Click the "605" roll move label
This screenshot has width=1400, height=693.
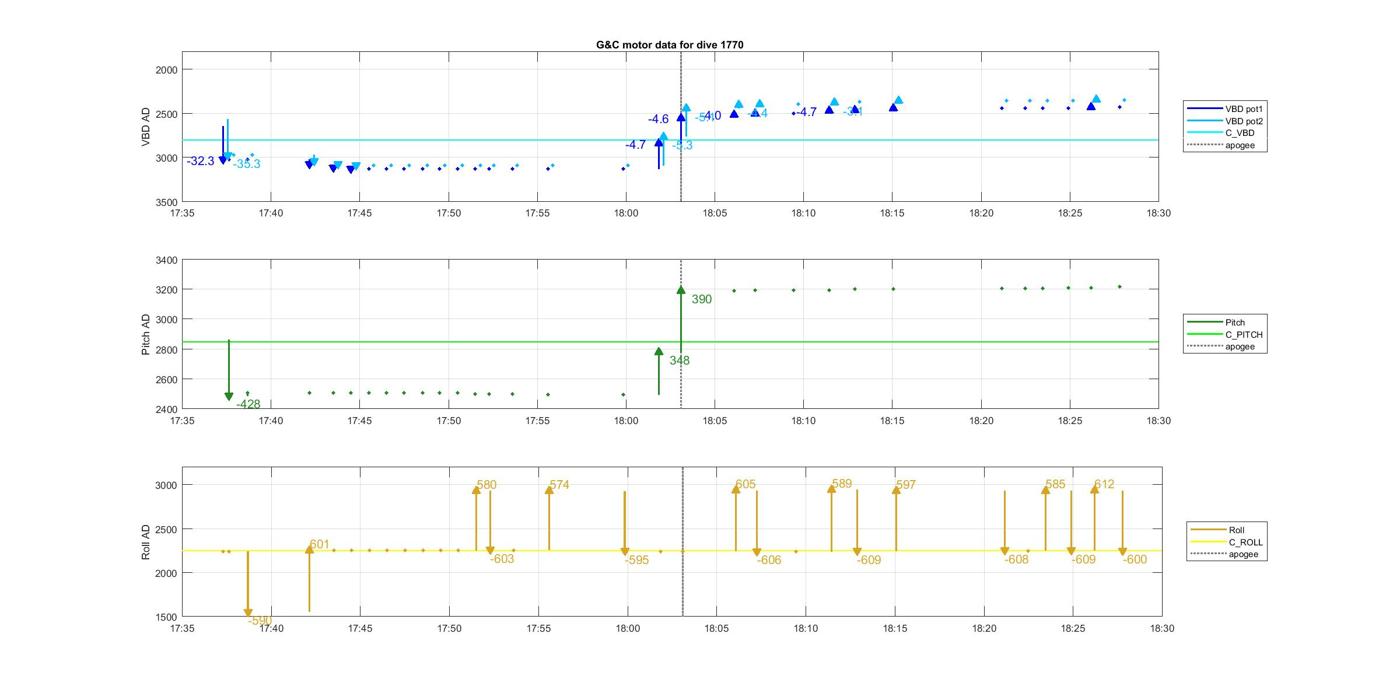pyautogui.click(x=745, y=485)
